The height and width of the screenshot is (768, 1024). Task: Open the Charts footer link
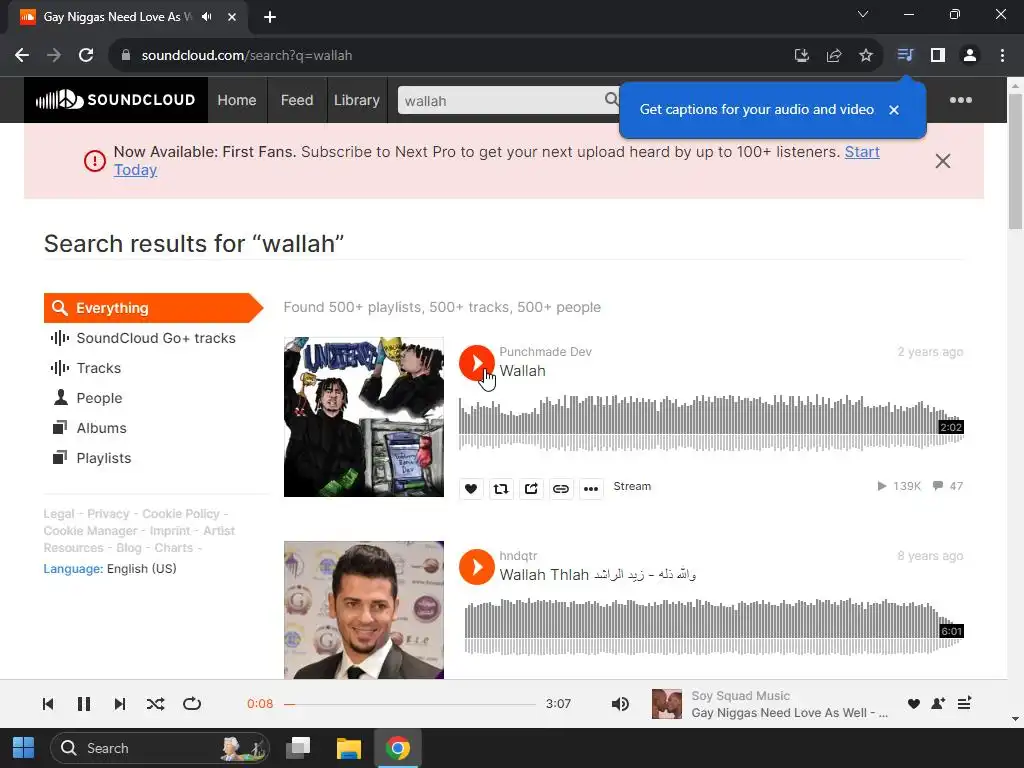[x=174, y=548]
